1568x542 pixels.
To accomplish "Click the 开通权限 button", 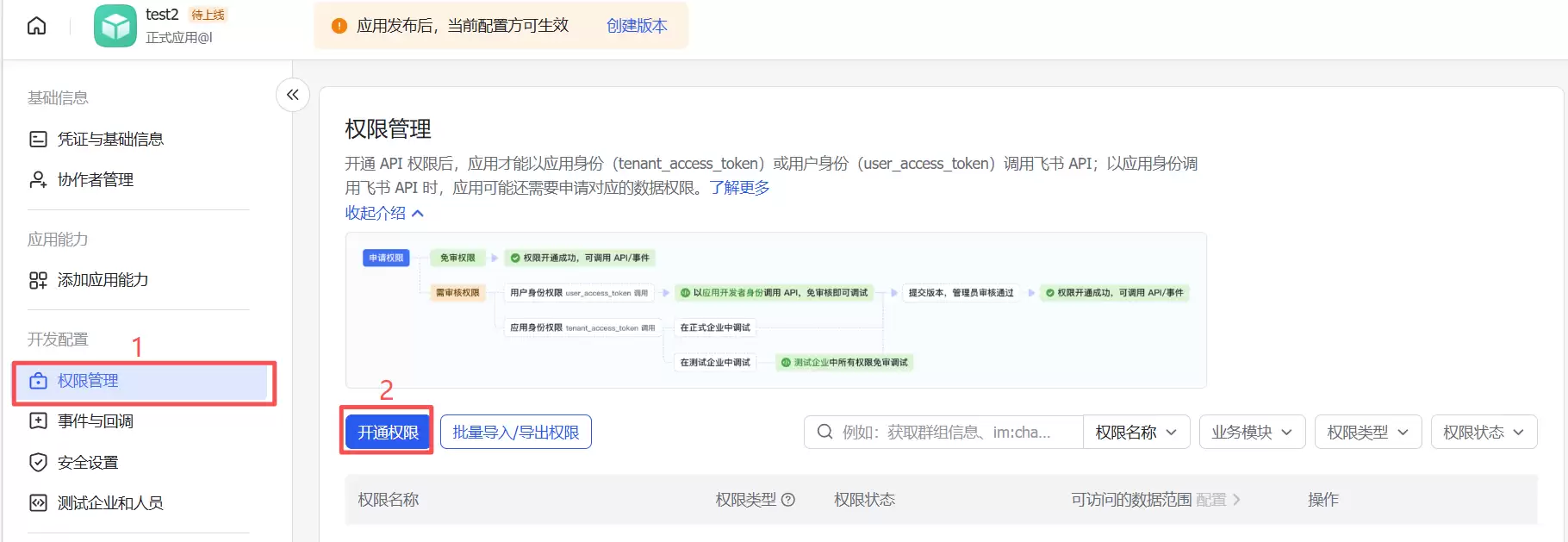I will point(388,432).
